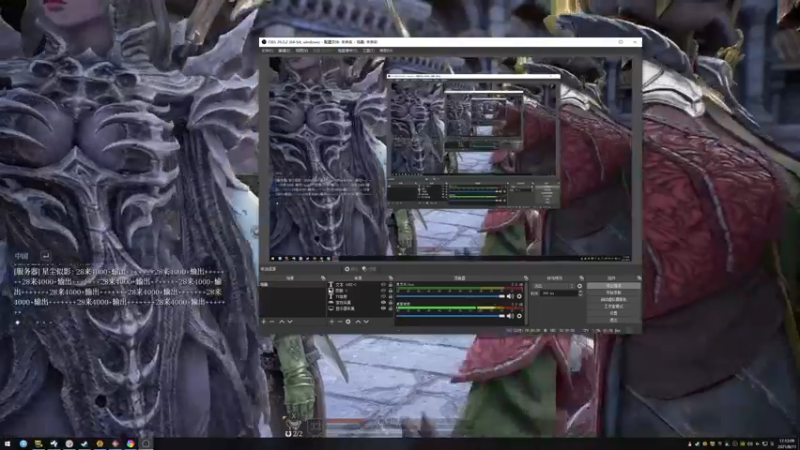Click the streaming button atop Controls
This screenshot has width=800, height=450.
click(613, 286)
